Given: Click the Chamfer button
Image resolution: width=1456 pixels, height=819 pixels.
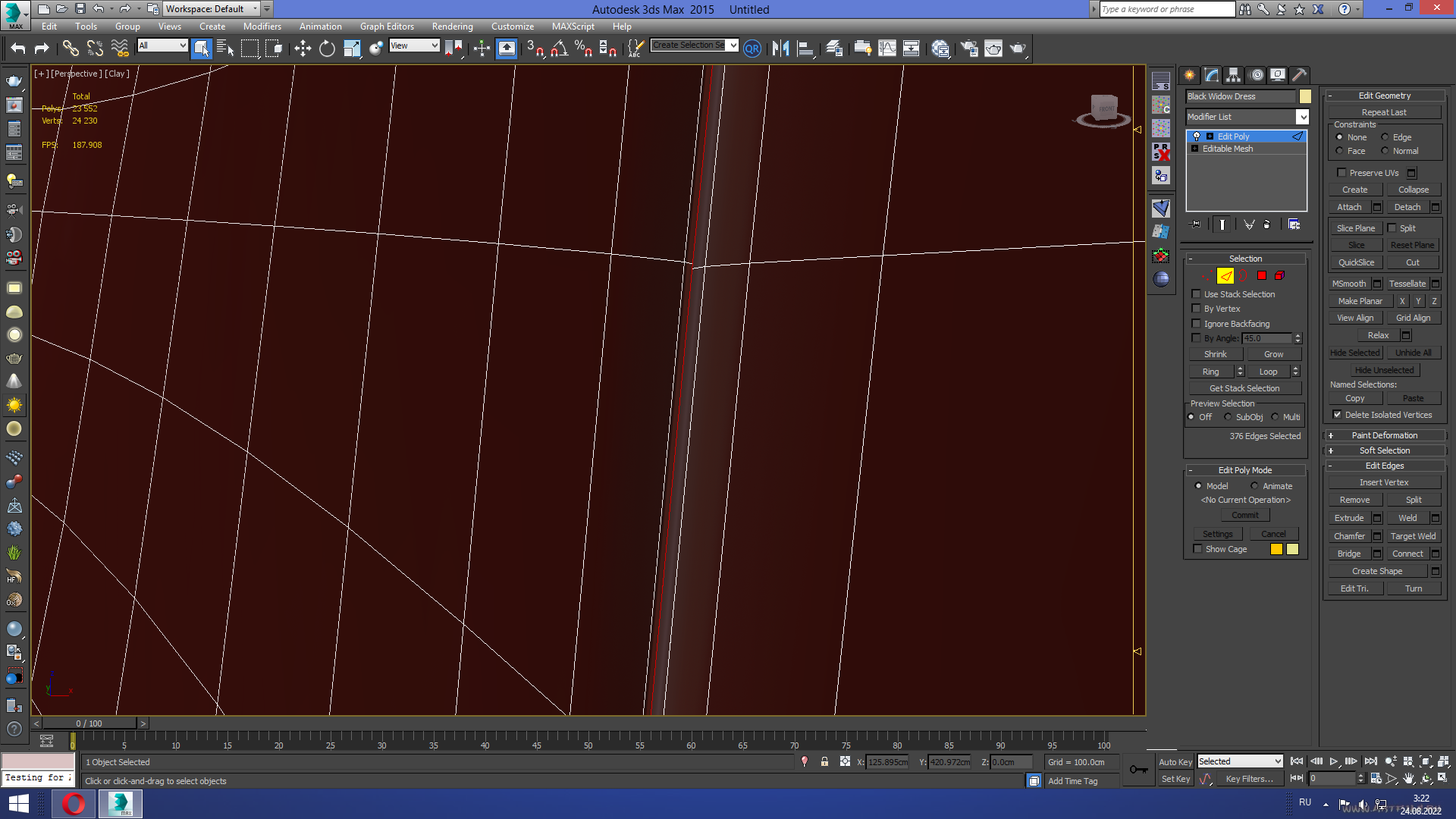Looking at the screenshot, I should (1349, 536).
